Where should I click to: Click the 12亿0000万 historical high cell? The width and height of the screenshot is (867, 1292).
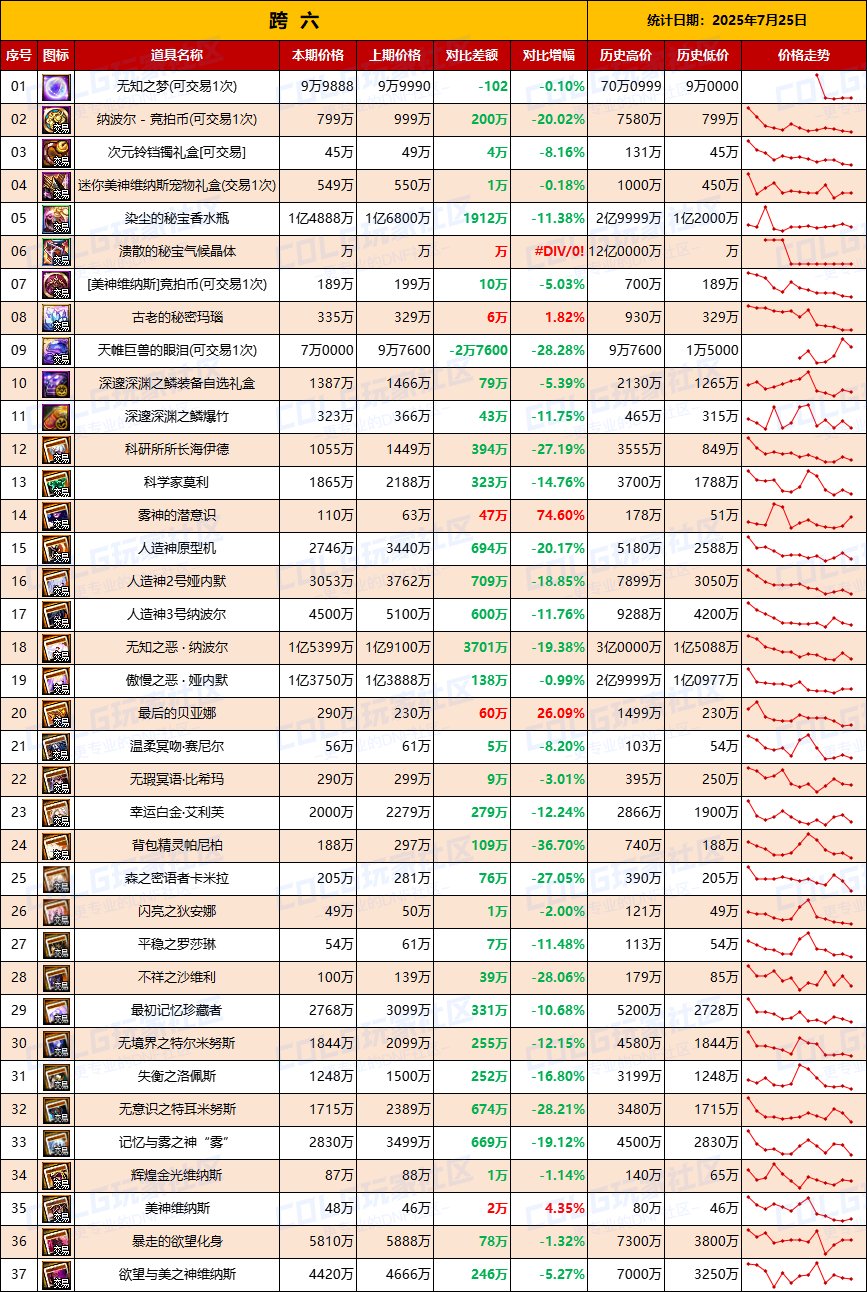click(626, 252)
